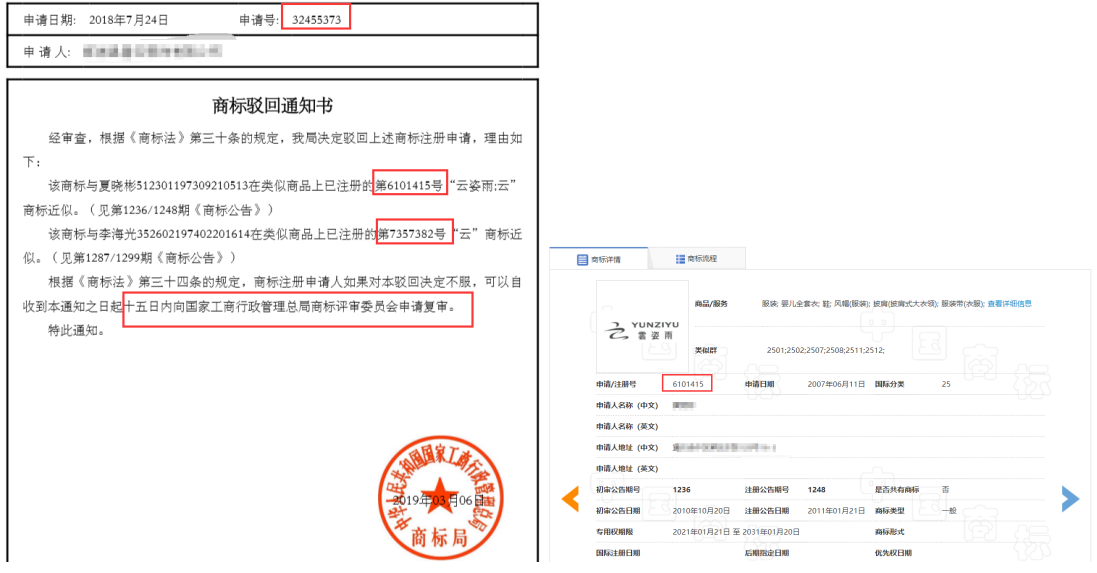Screen dimensions: 1097x573
Task: Click the 商标驳回通知书 title heading
Action: [273, 106]
